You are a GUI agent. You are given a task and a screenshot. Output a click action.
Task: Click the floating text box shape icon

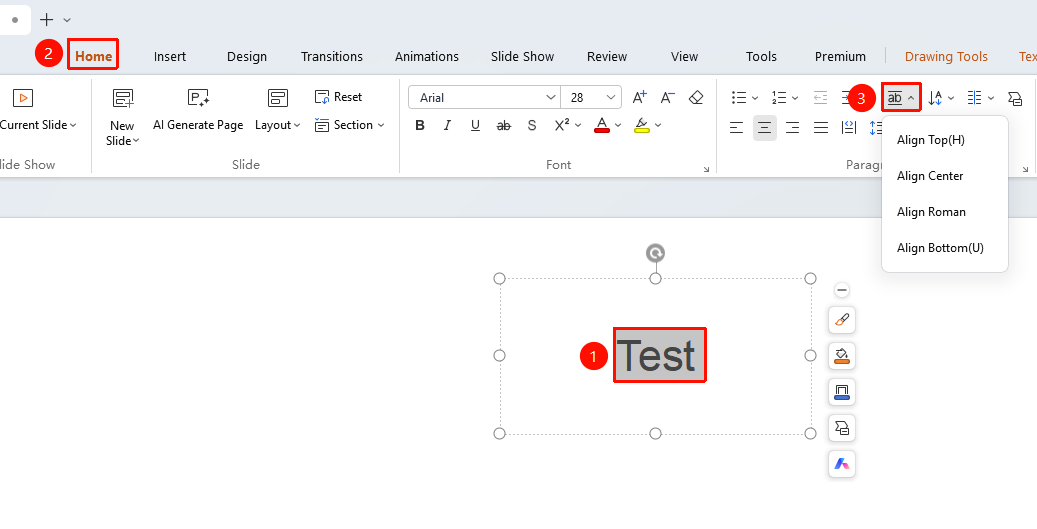click(842, 428)
